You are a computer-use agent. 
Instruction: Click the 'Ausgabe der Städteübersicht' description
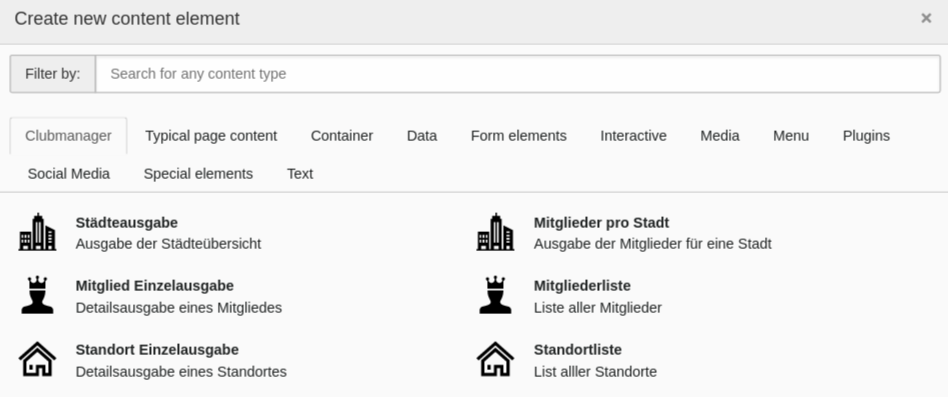click(169, 244)
